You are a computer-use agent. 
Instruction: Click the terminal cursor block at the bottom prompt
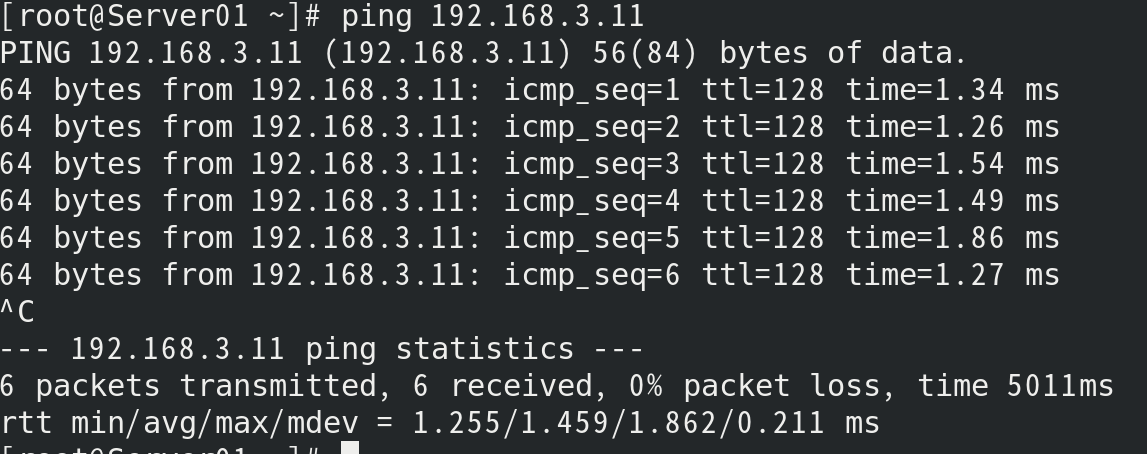pos(349,448)
